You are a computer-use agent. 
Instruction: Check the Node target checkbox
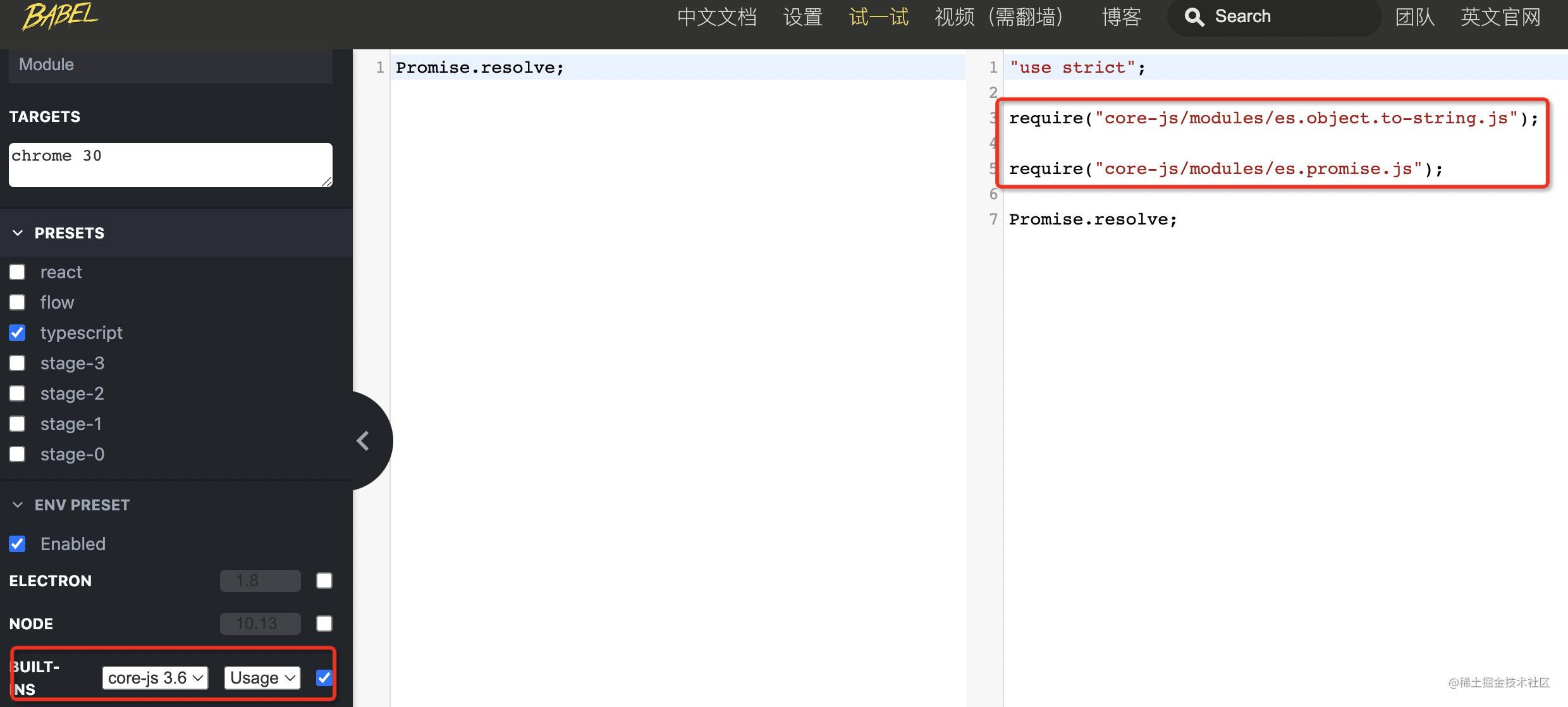coord(324,624)
